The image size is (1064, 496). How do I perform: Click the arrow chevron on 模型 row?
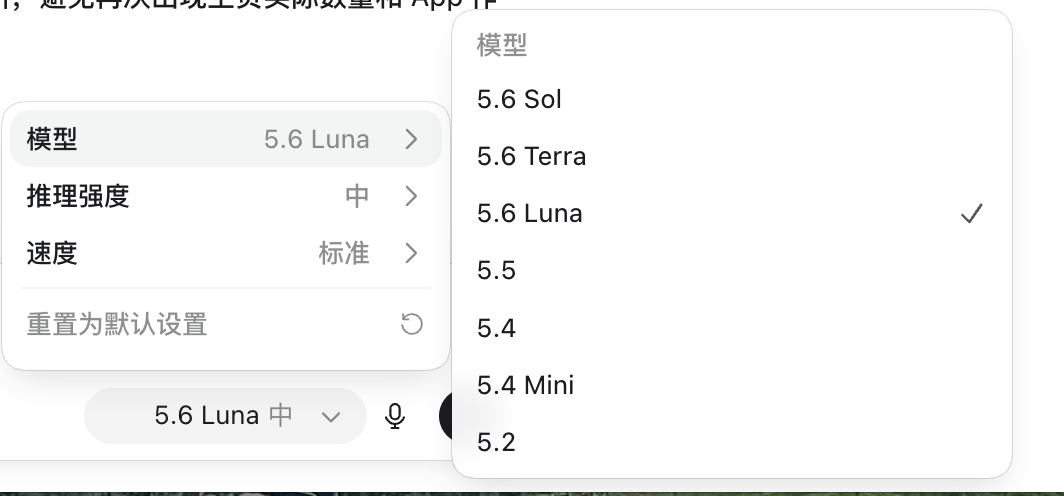411,139
